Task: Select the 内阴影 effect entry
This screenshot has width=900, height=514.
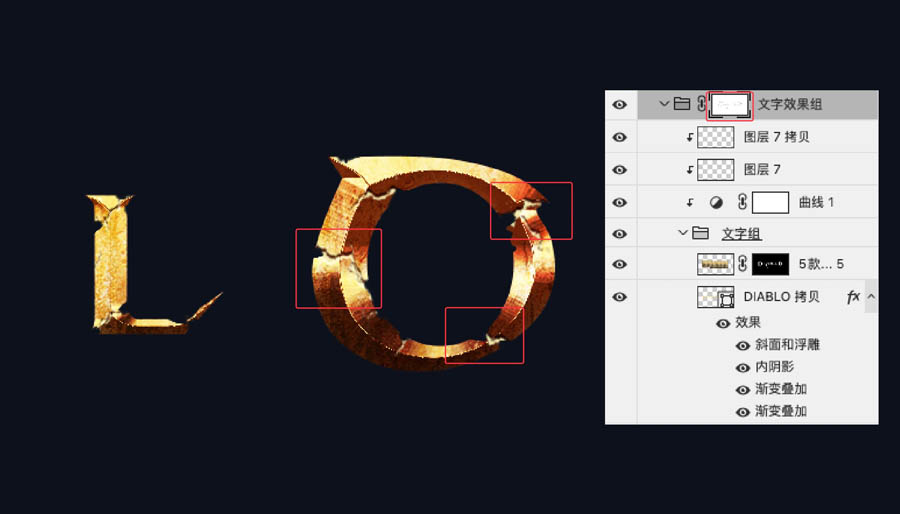Action: (x=775, y=367)
